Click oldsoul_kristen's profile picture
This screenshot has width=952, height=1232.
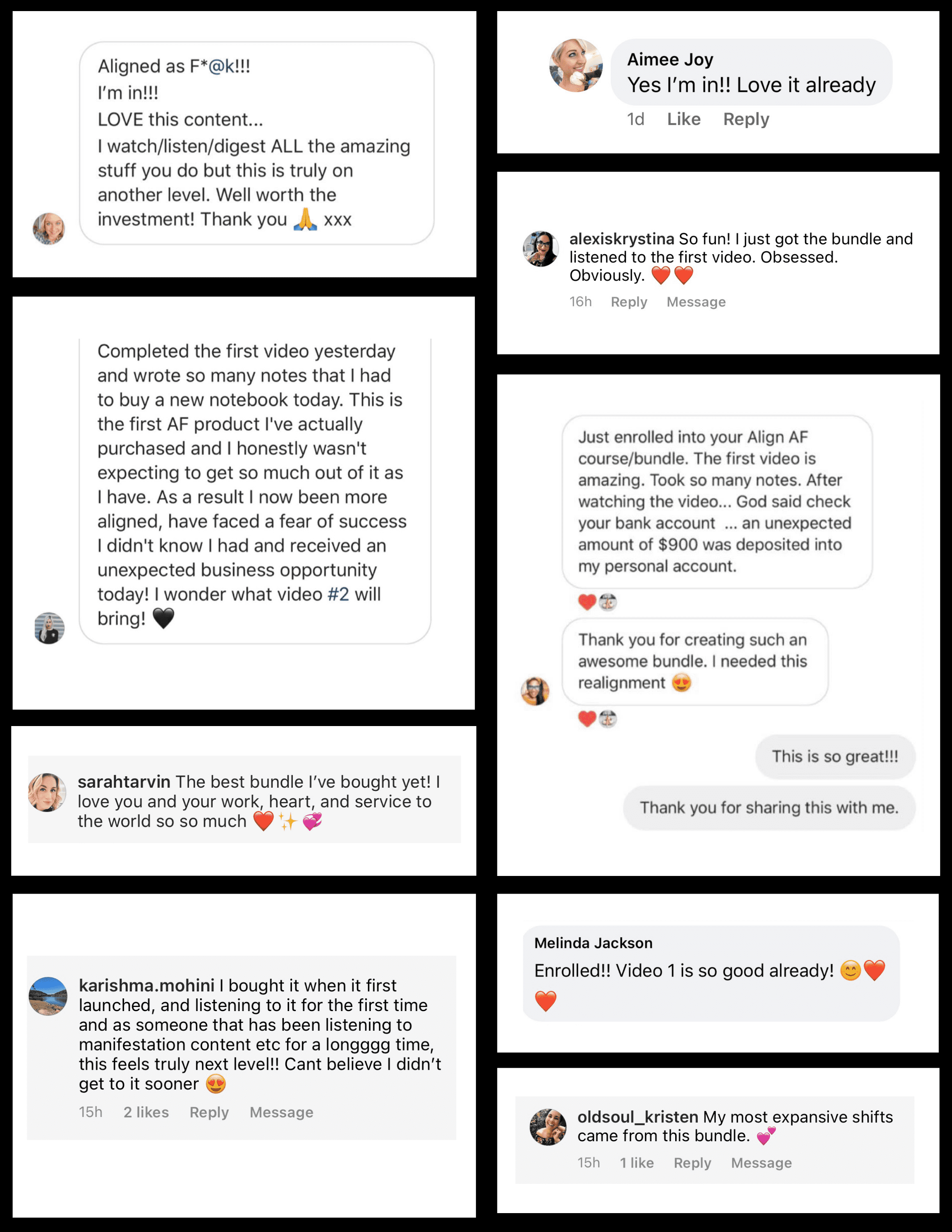tap(547, 1126)
